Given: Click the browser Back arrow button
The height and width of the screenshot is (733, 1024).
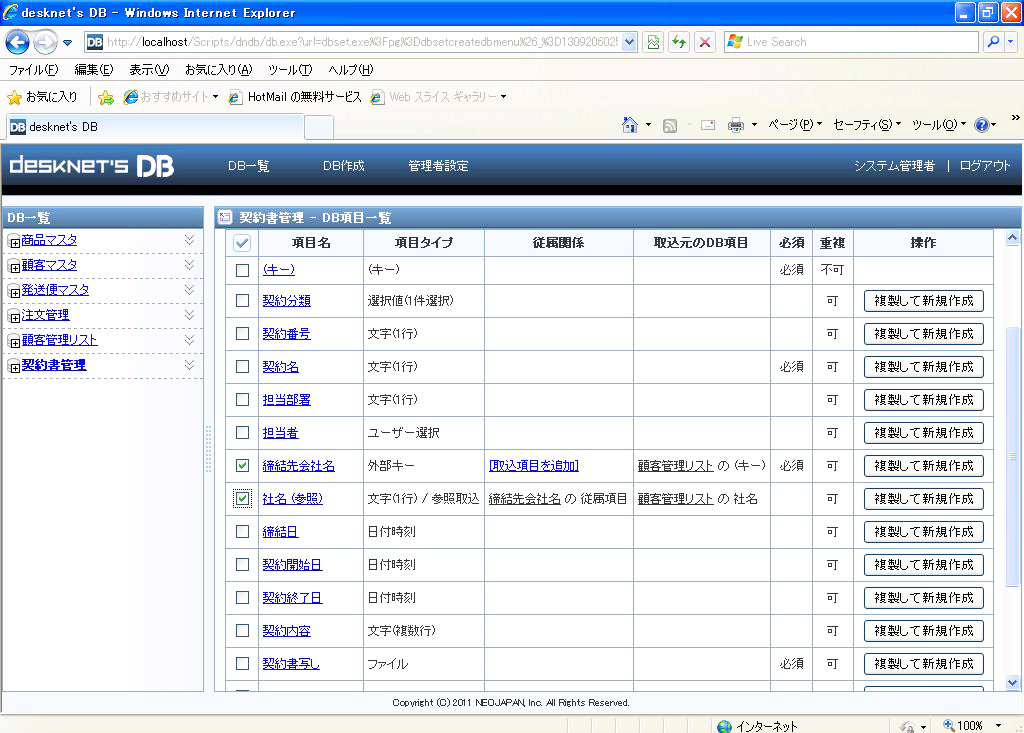Looking at the screenshot, I should tap(19, 42).
